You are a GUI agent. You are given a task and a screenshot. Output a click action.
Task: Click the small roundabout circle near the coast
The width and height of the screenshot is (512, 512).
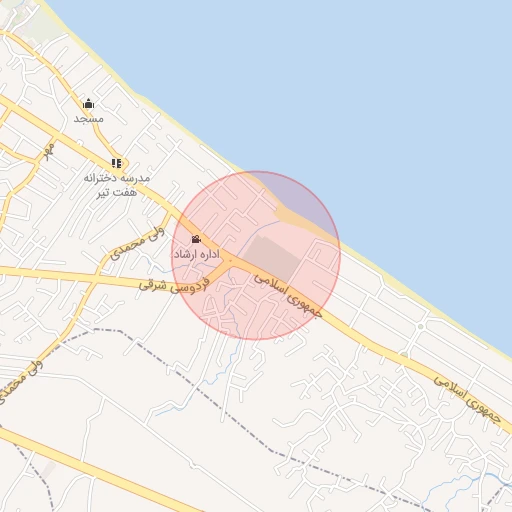421,326
